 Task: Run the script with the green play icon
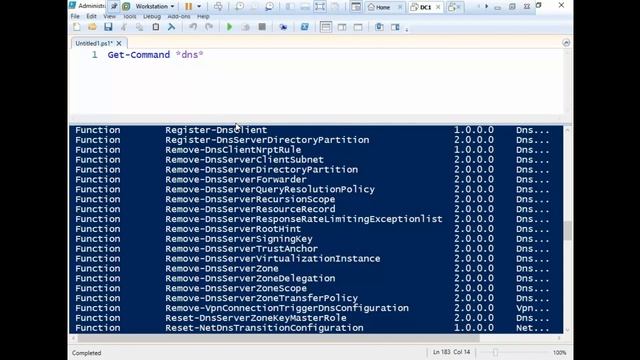coord(229,27)
